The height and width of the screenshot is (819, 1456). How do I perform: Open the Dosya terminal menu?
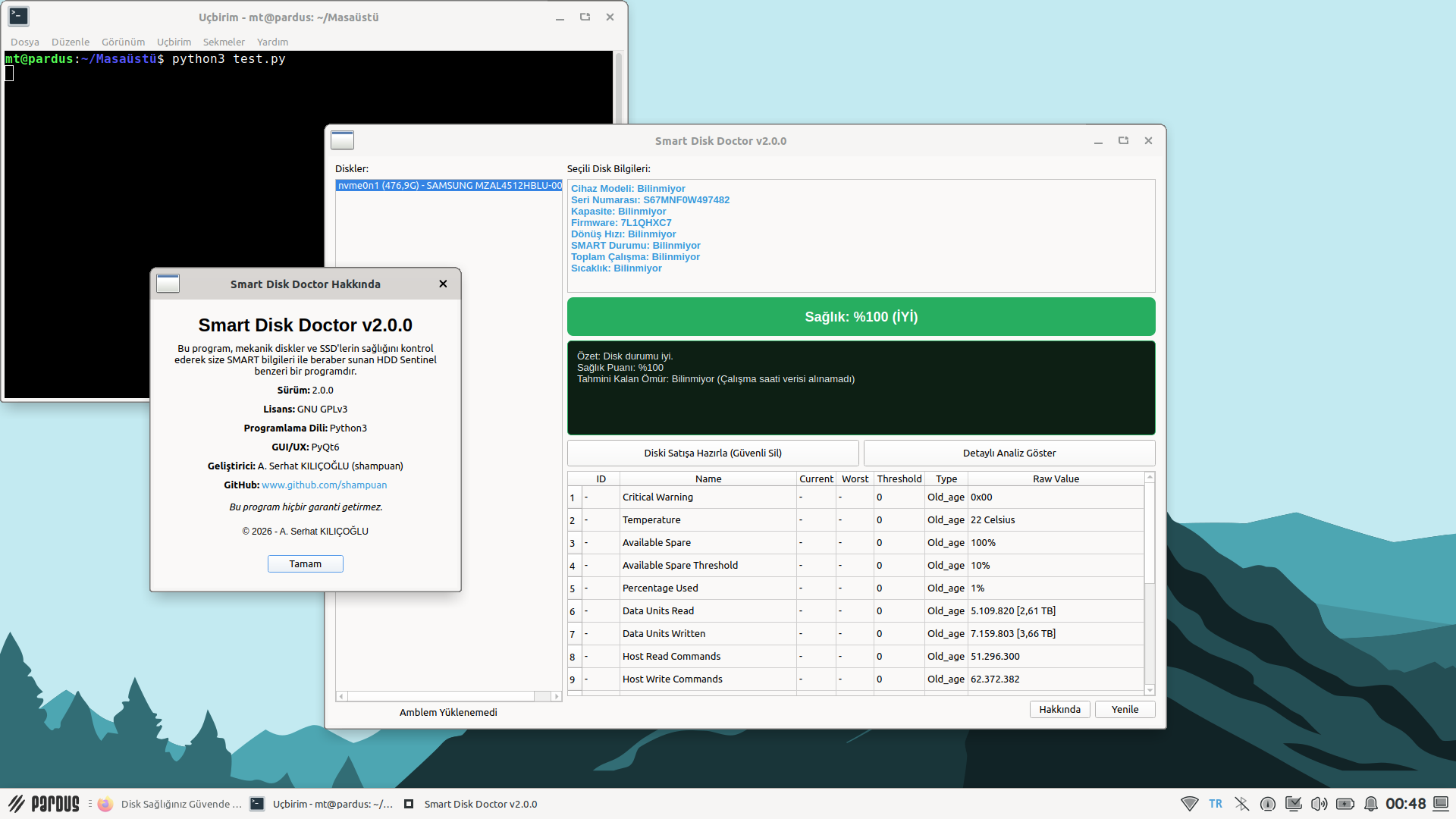tap(24, 42)
